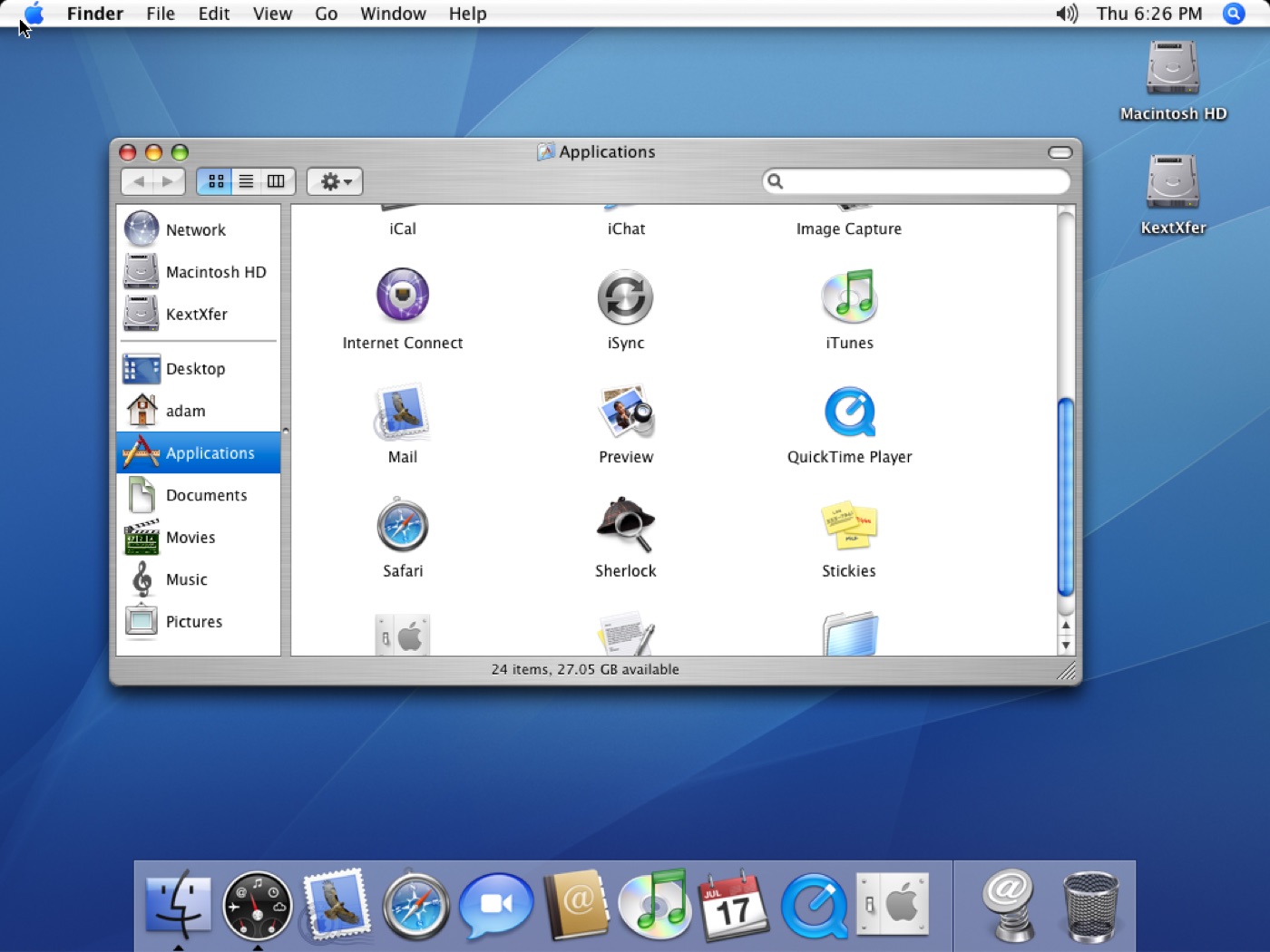Open Music in the sidebar
This screenshot has width=1270, height=952.
coord(199,579)
